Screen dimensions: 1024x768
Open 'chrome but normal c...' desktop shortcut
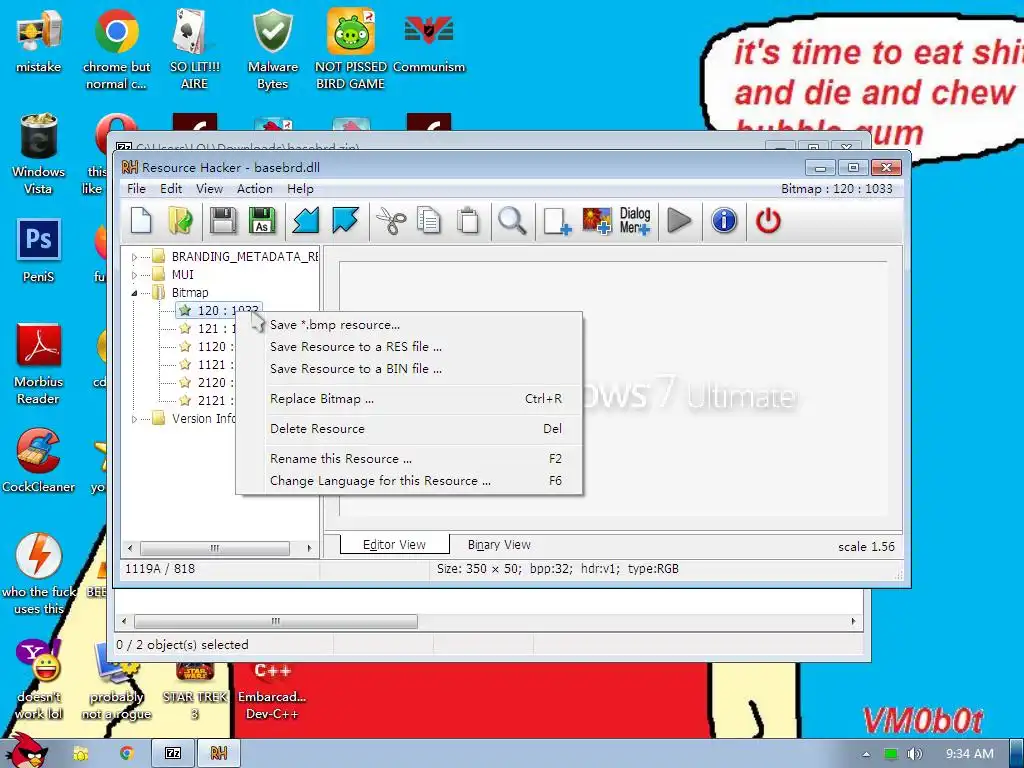click(116, 49)
